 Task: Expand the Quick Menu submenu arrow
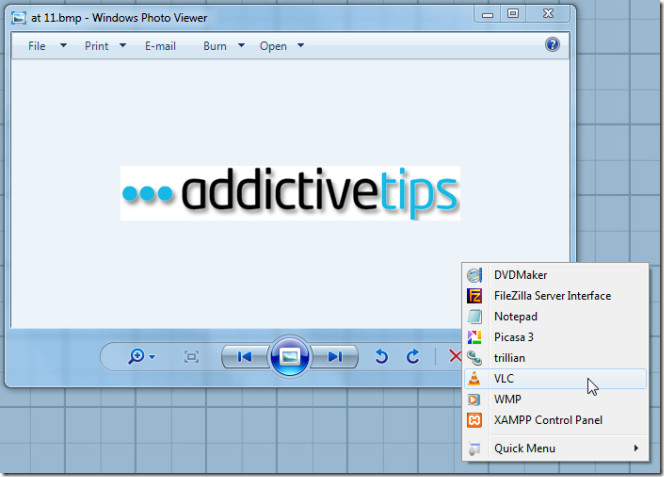(x=636, y=448)
